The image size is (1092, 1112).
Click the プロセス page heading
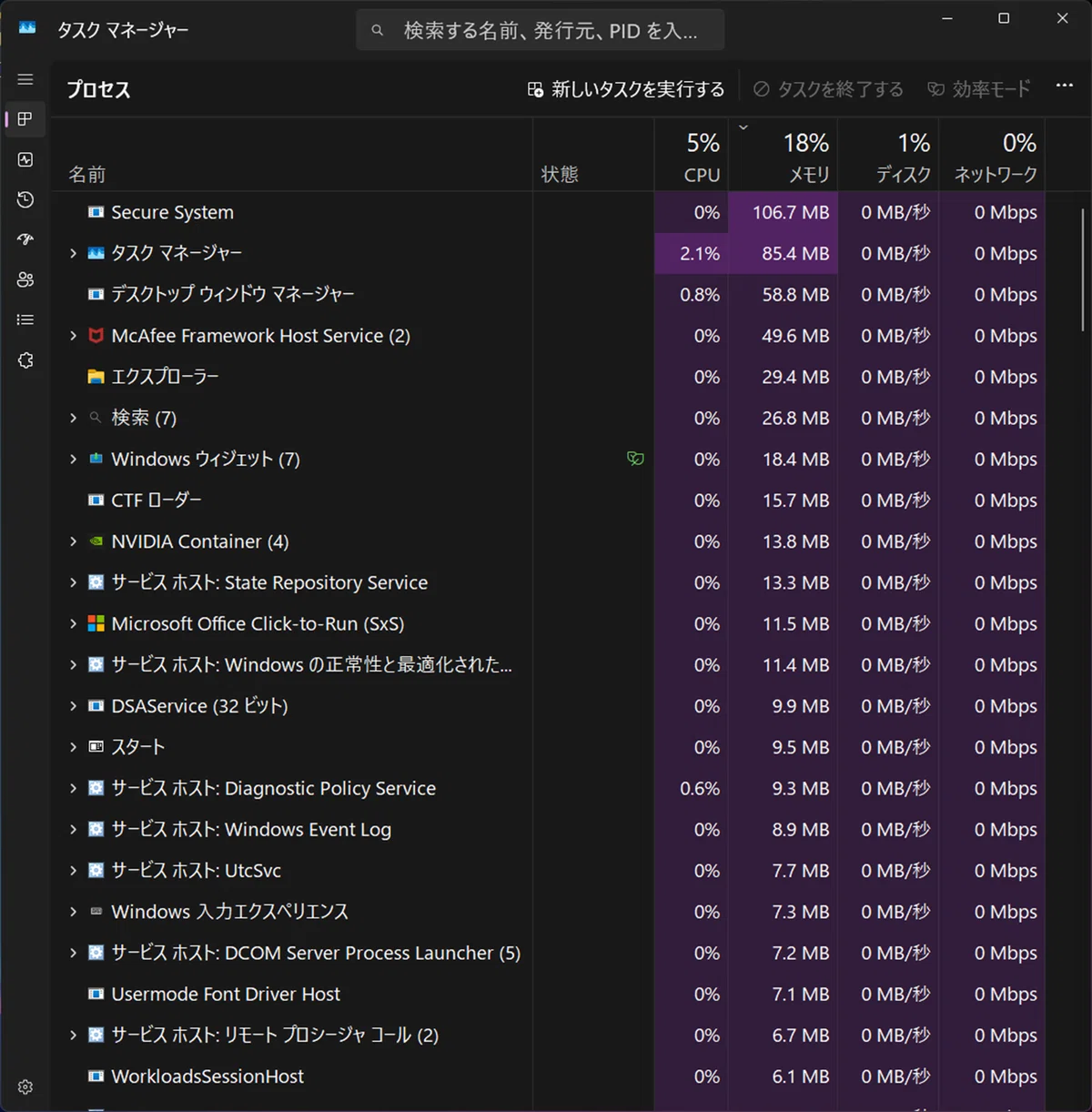click(98, 89)
